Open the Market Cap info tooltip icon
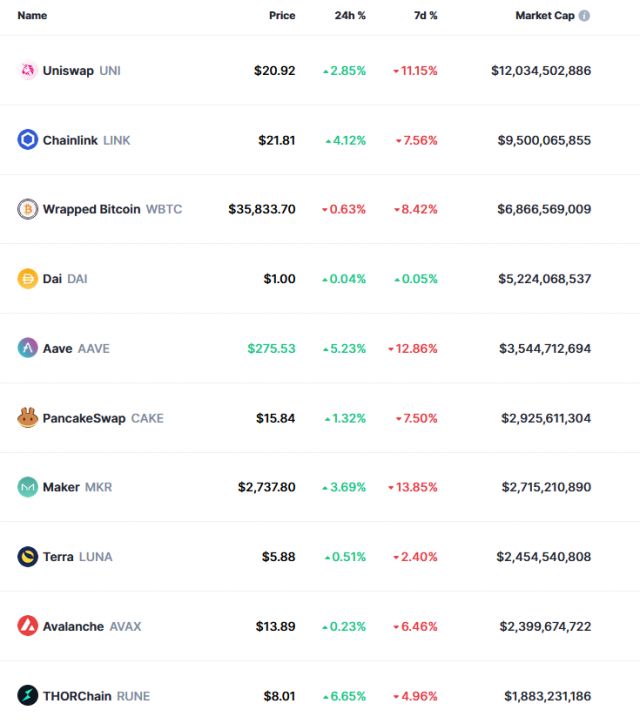Screen dimensions: 640x724 click(584, 16)
